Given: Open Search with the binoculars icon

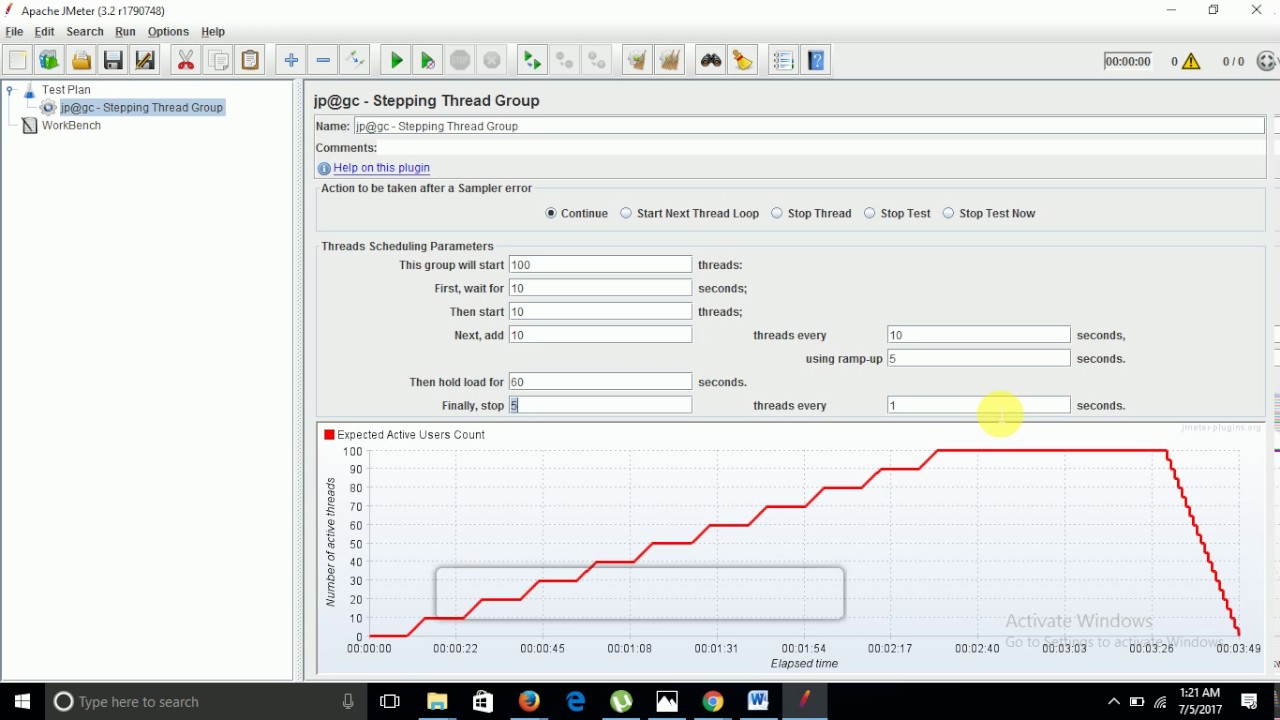Looking at the screenshot, I should click(710, 61).
